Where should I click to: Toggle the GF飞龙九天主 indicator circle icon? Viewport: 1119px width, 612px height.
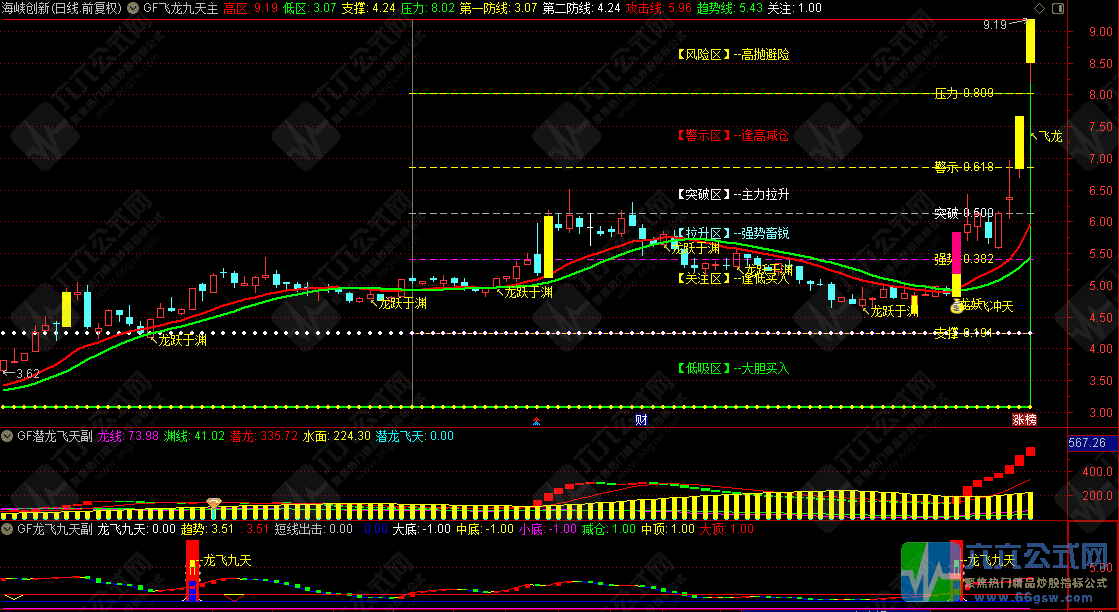click(x=134, y=8)
